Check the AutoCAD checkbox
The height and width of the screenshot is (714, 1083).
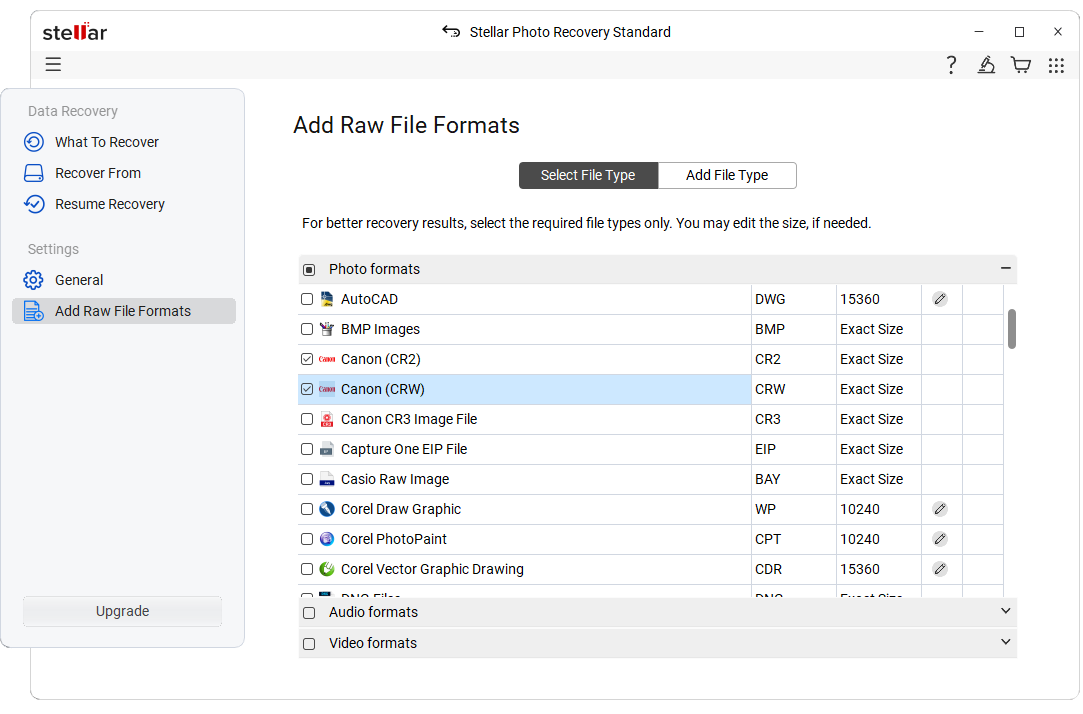[307, 300]
